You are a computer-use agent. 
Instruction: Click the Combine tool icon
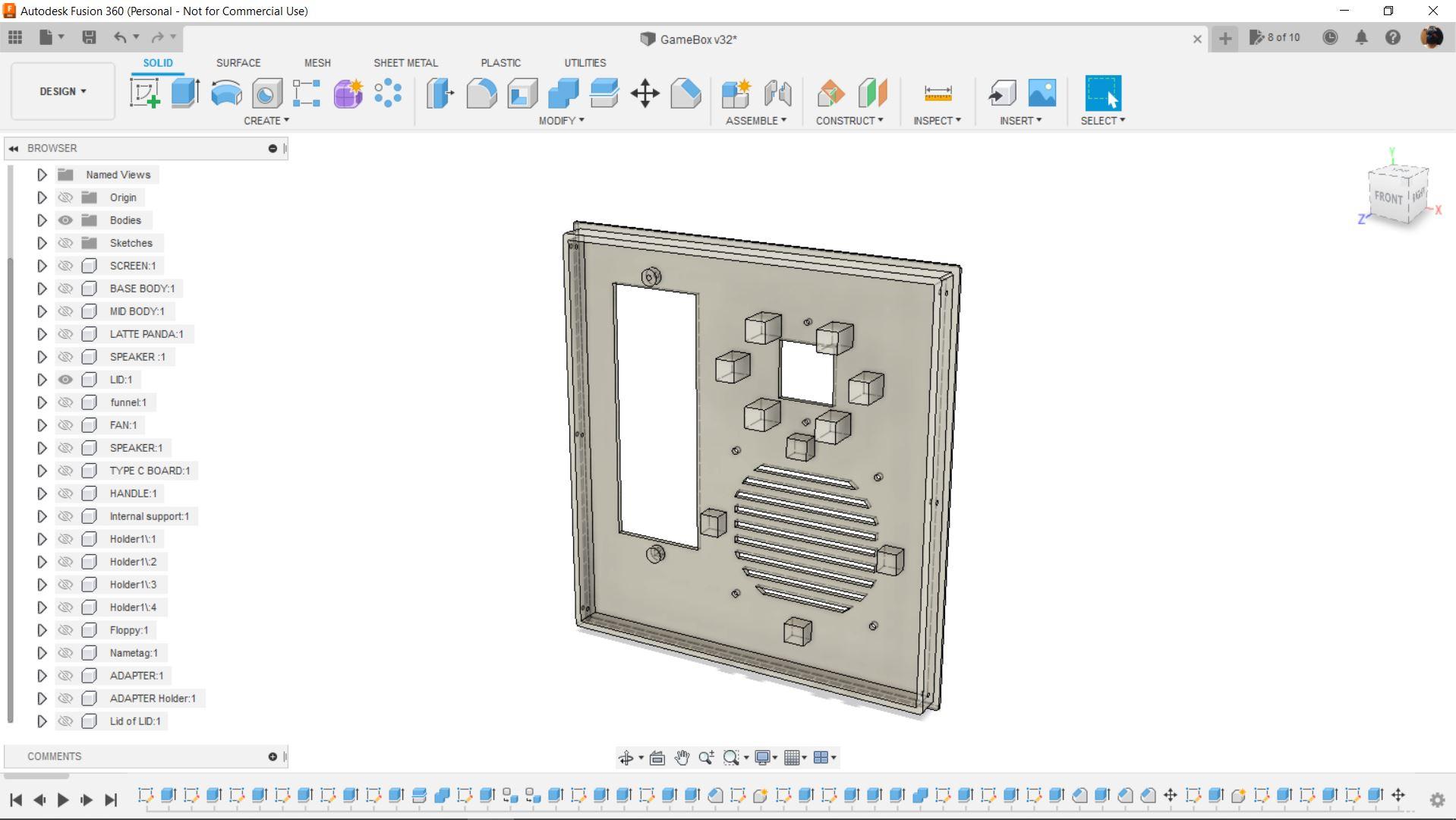tap(563, 93)
